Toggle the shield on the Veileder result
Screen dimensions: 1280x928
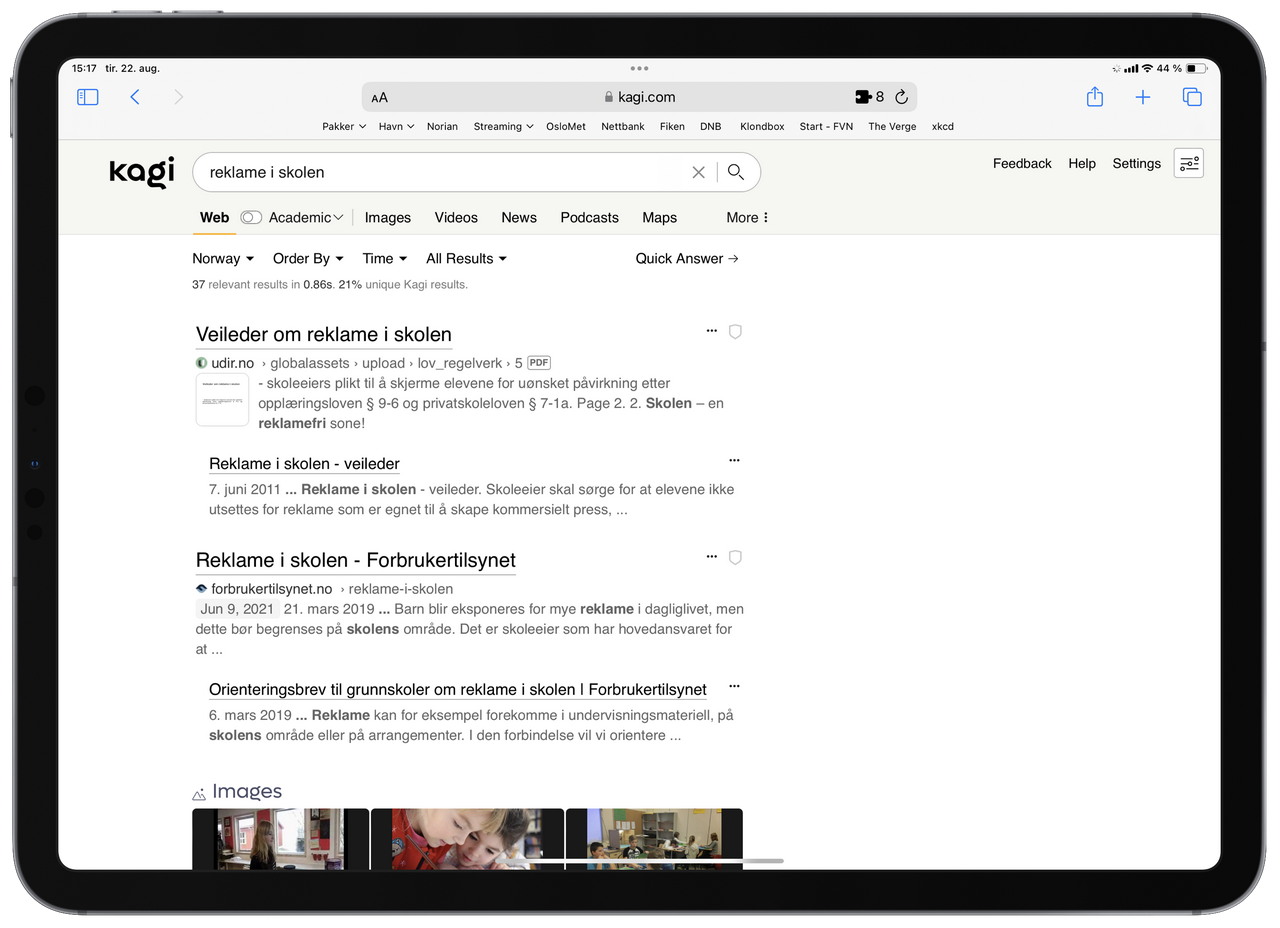[x=735, y=331]
